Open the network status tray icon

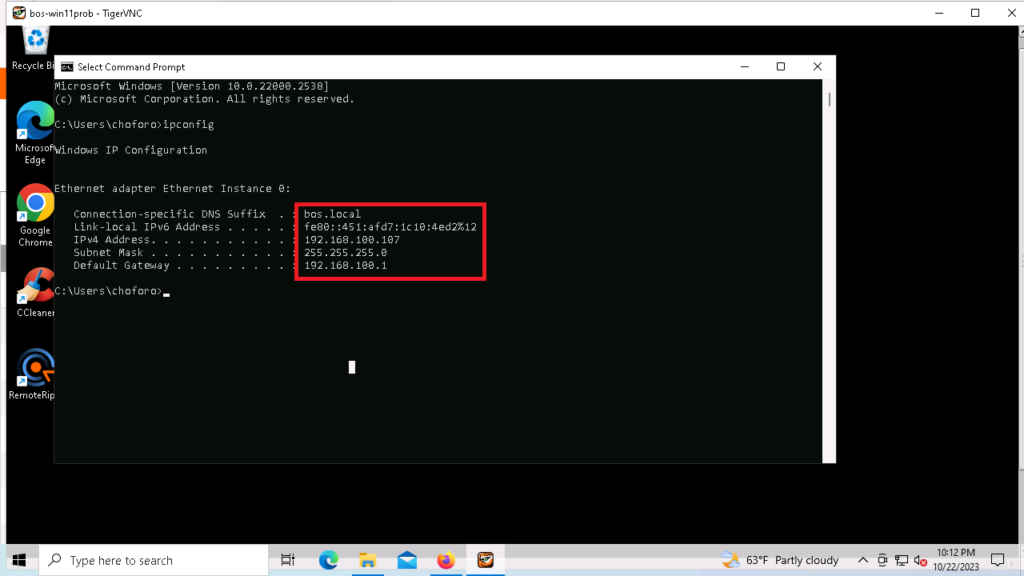point(901,560)
